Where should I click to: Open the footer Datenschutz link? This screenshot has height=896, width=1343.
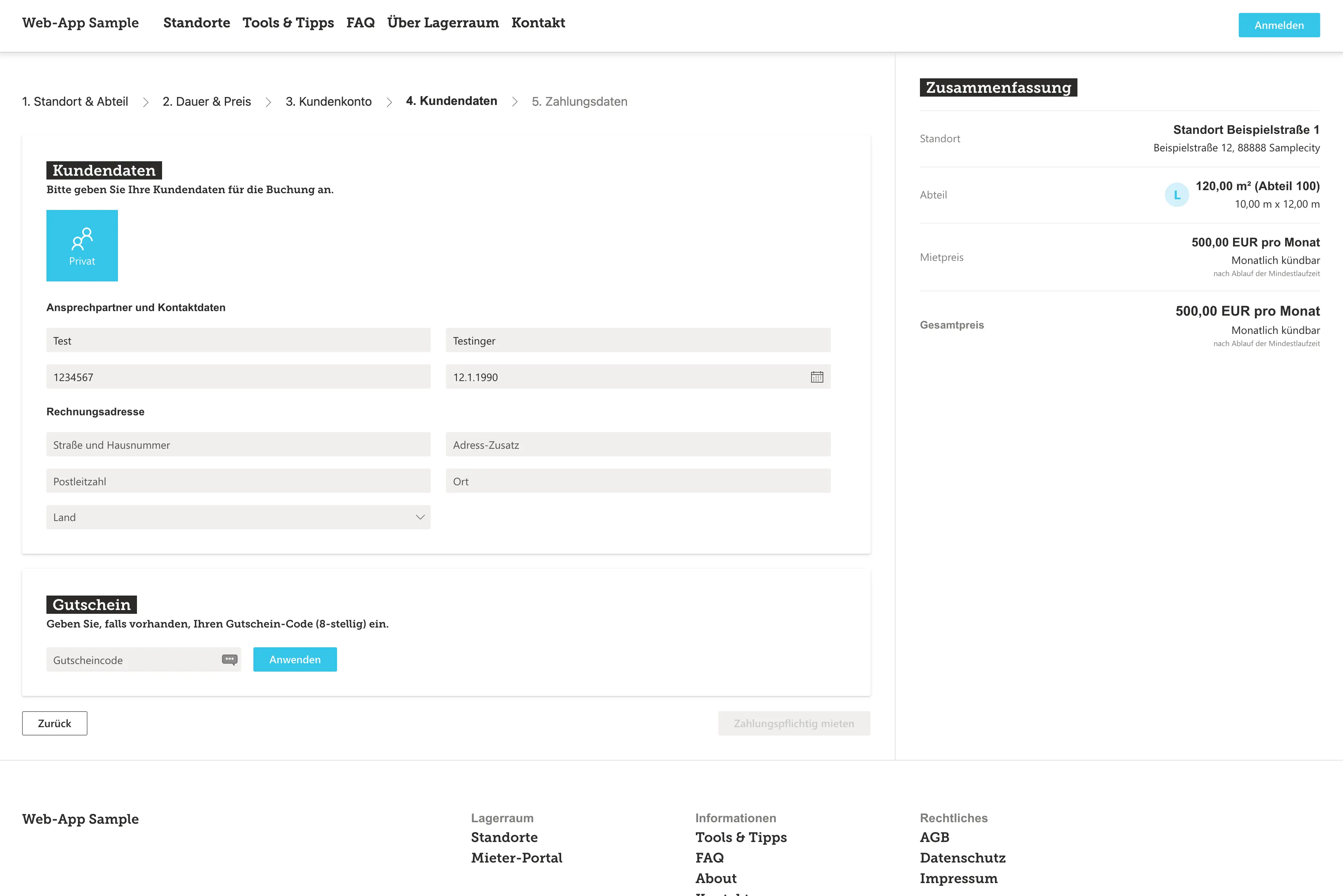click(x=963, y=858)
